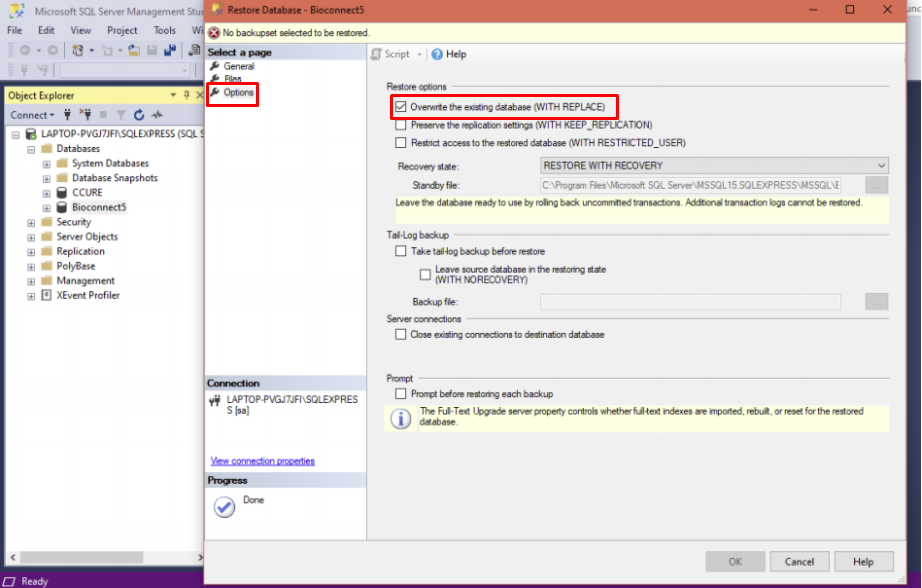Click the Disconnect plug icon with red X
Screen dimensions: 922x588
tap(86, 115)
